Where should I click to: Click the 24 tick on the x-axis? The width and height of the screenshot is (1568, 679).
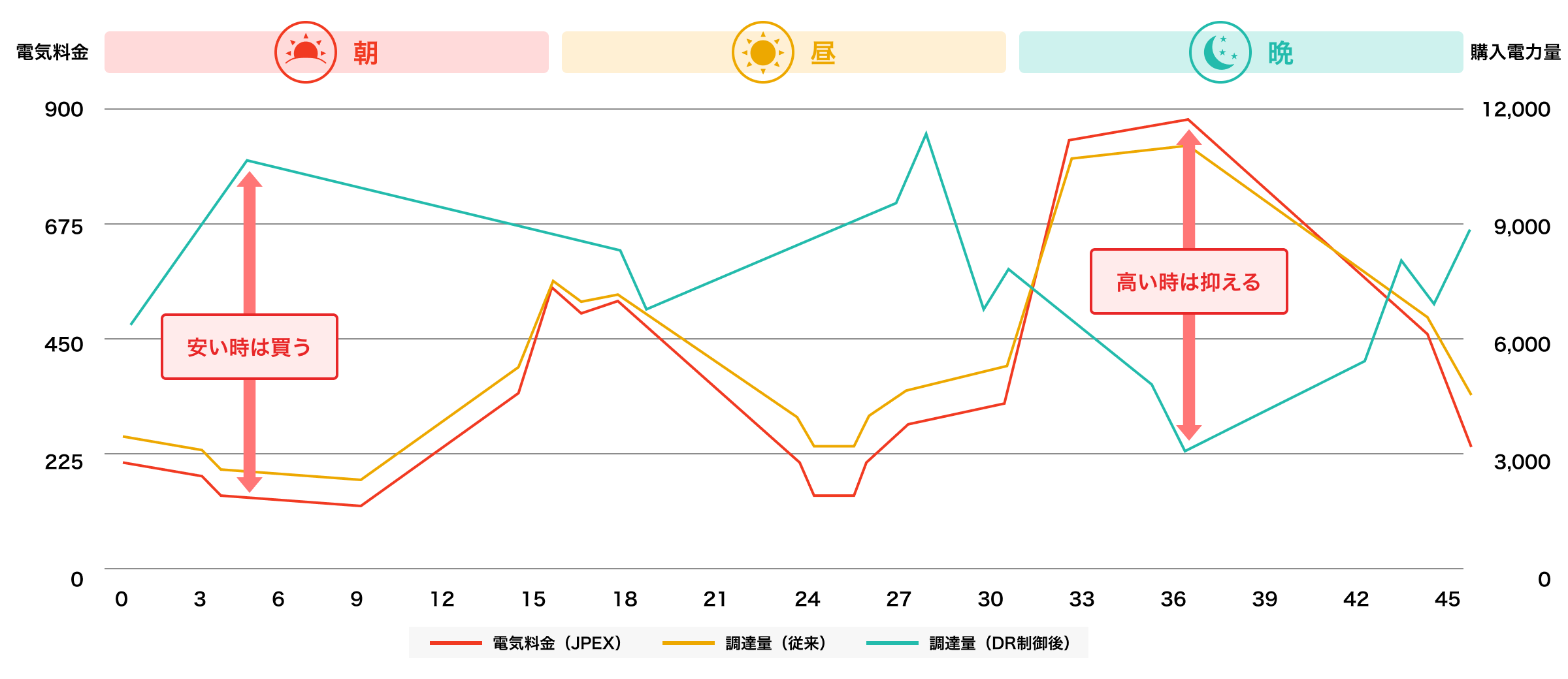(808, 599)
